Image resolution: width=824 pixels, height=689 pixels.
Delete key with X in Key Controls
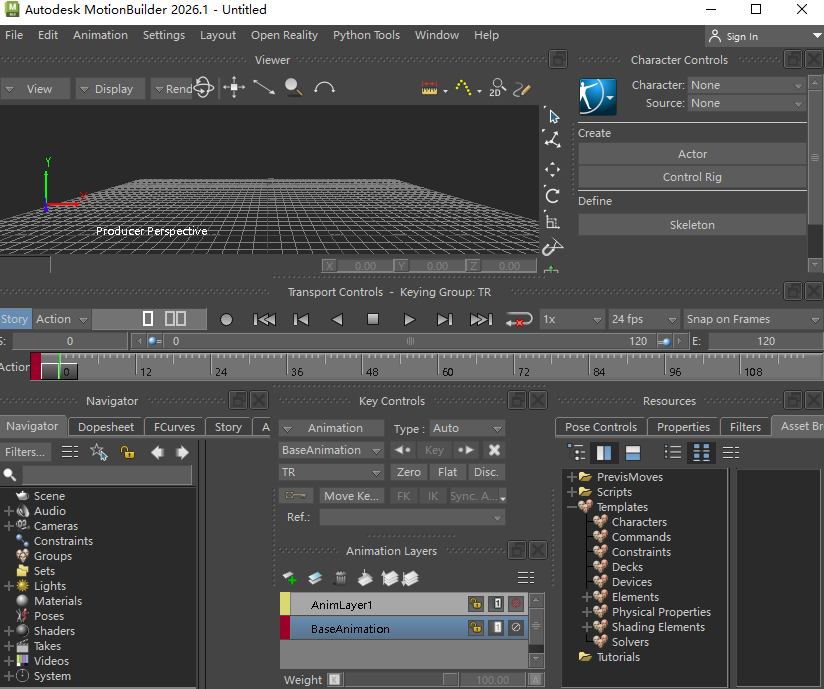pos(494,450)
